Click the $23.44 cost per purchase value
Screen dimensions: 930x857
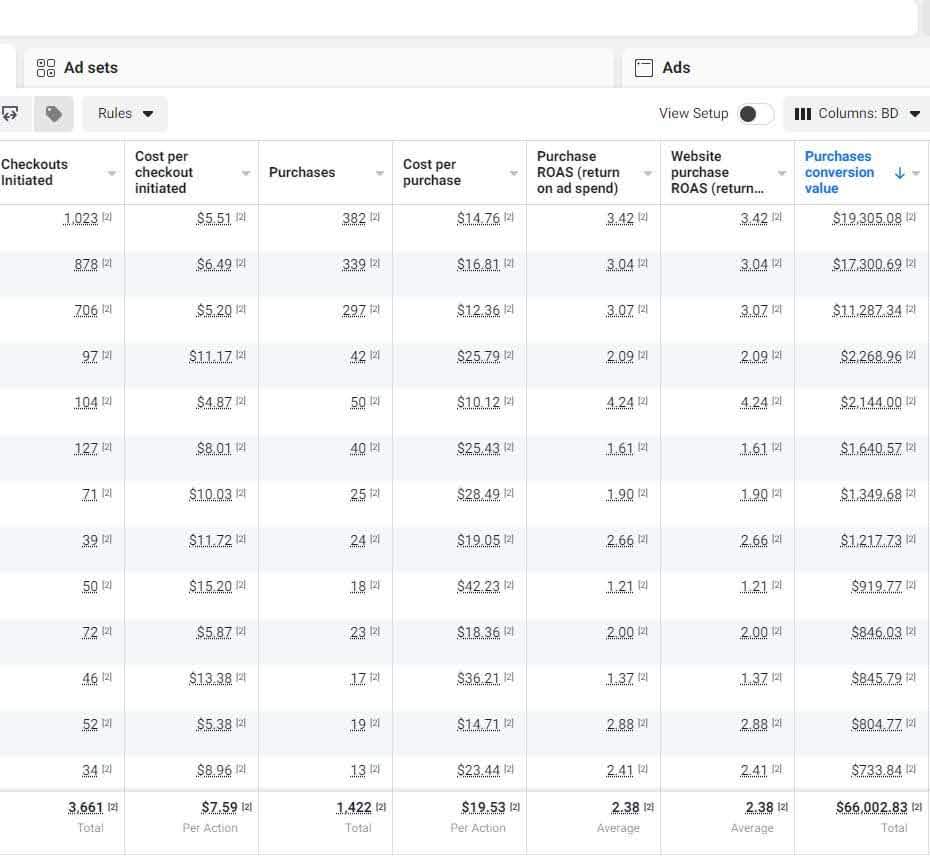[x=478, y=770]
